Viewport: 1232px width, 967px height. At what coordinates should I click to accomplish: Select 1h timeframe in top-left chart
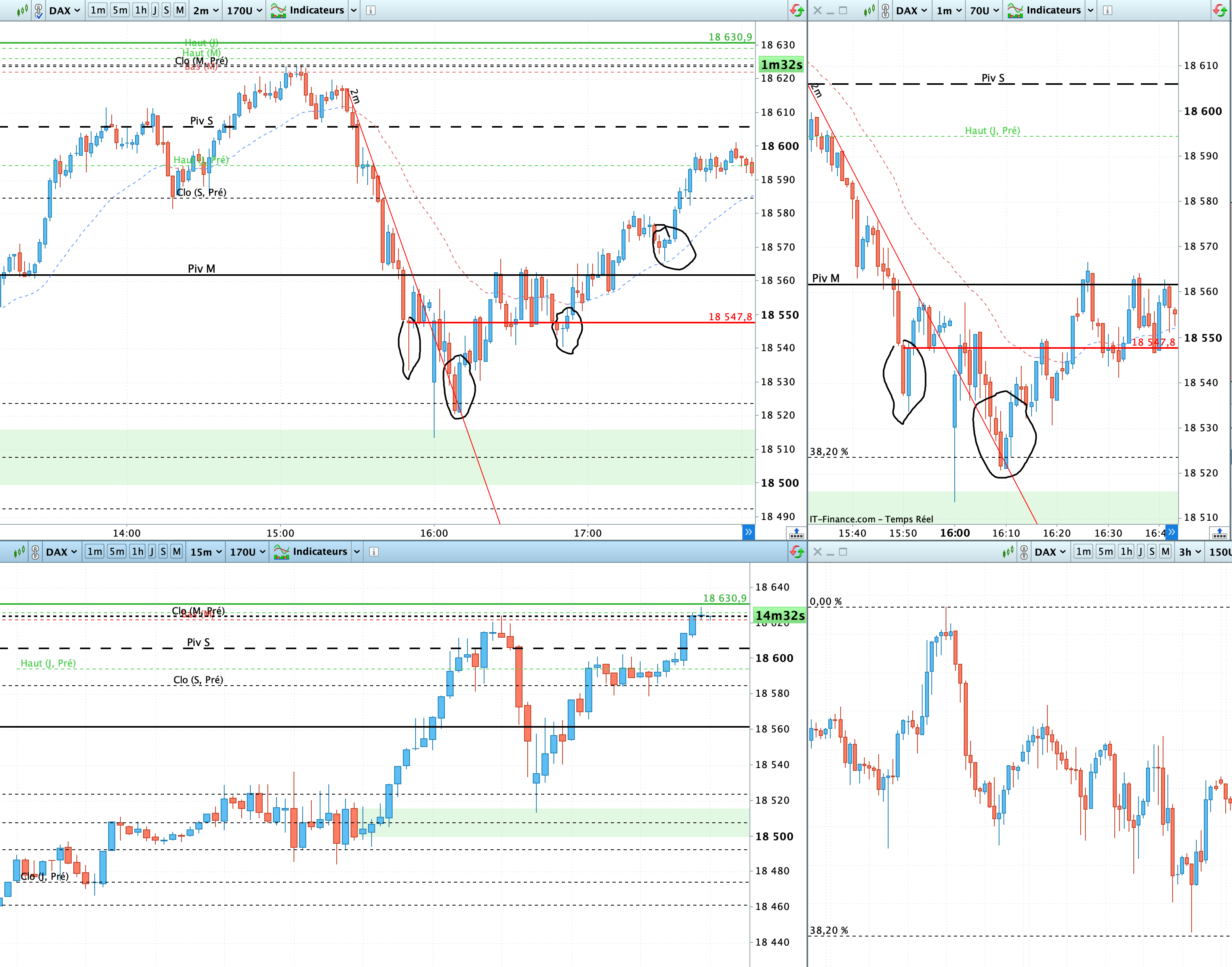[140, 10]
